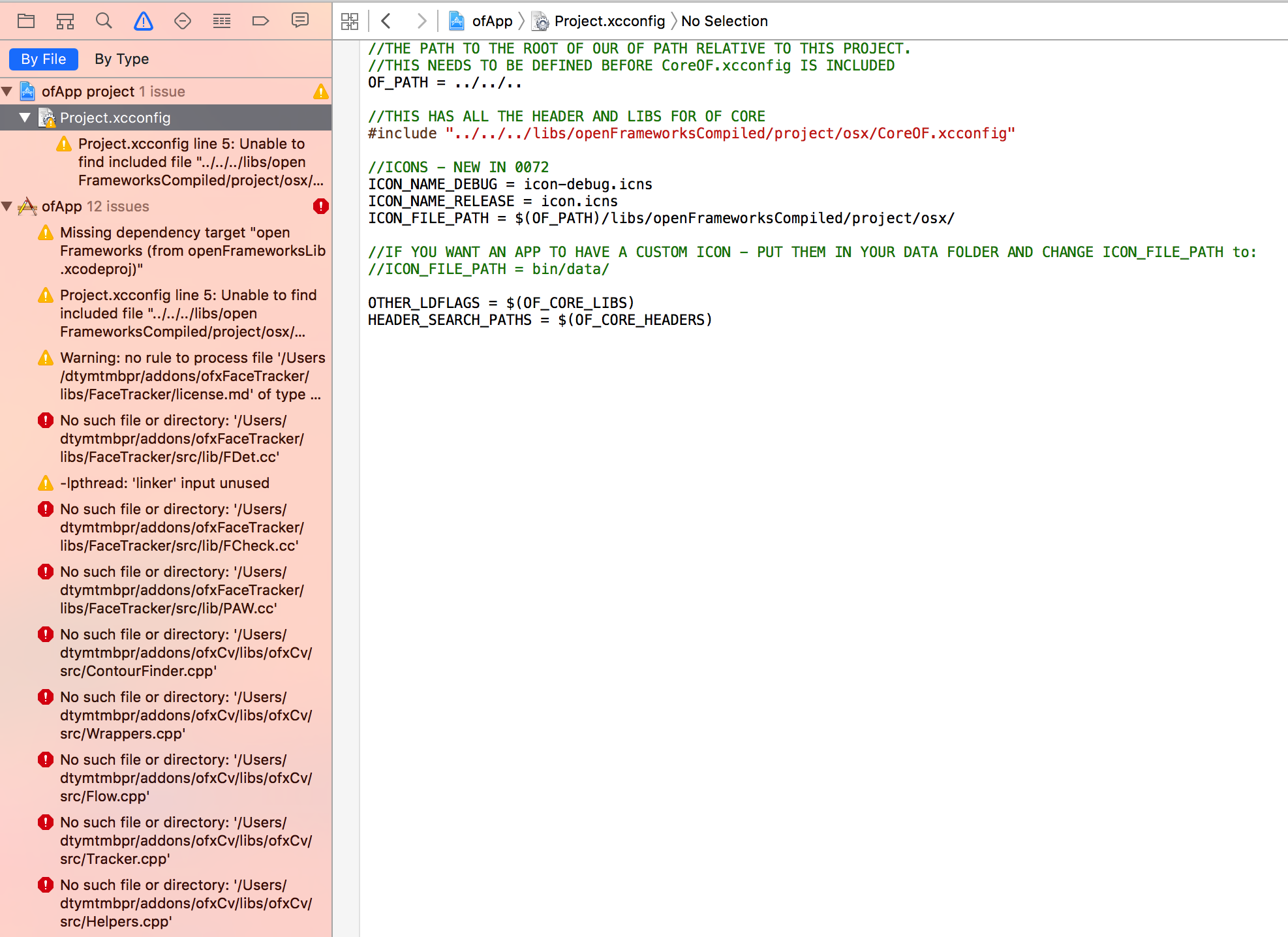Viewport: 1288px width, 937px height.
Task: Click the #include CoreOF.xcconfig line
Action: 691,134
